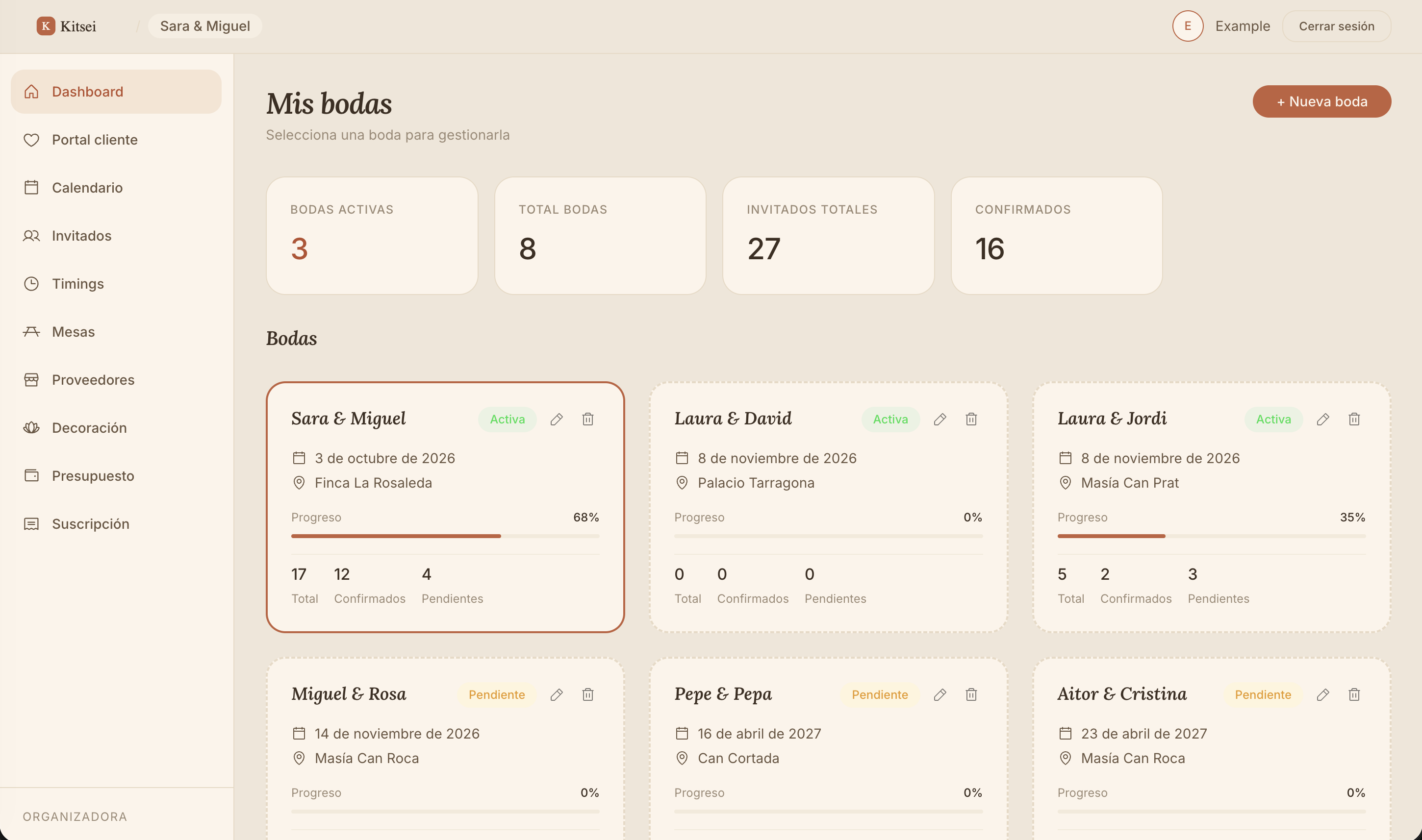Click Pendiente badge on Pepe & Pepa
Screen dimensions: 1422x840
point(880,694)
